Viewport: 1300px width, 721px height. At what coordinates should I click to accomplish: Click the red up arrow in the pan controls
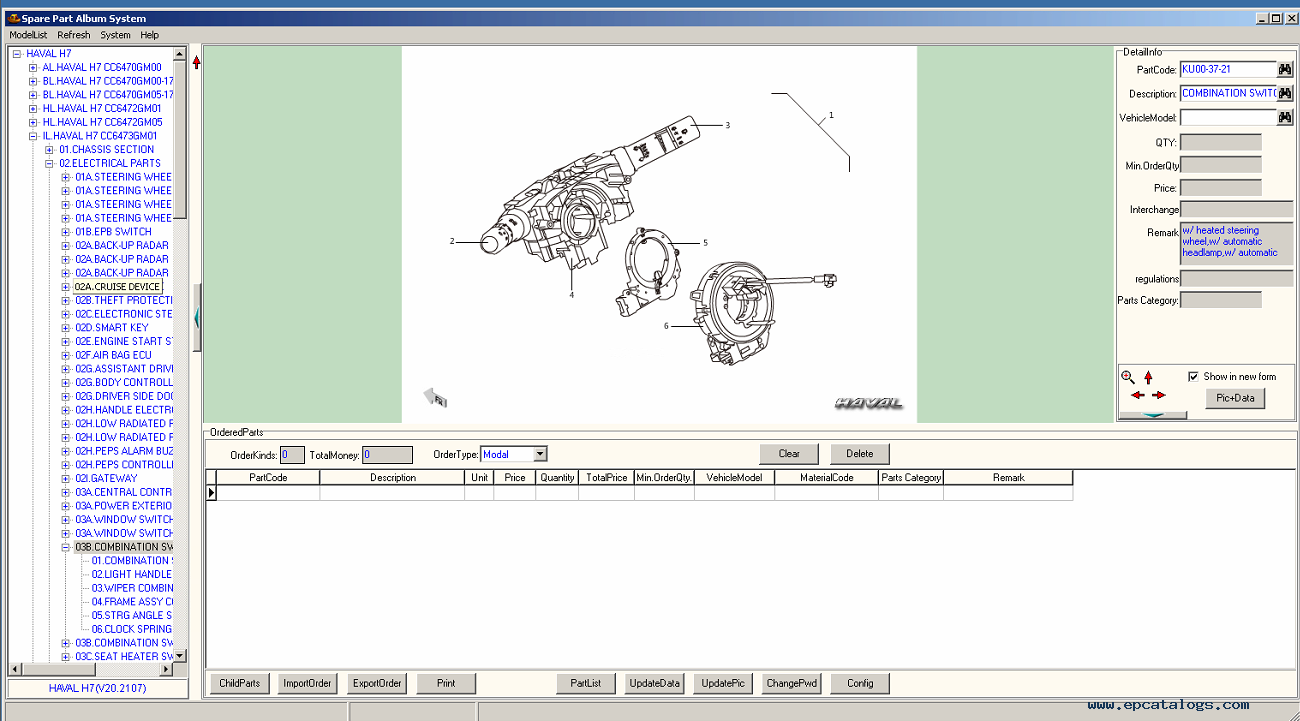(1148, 377)
